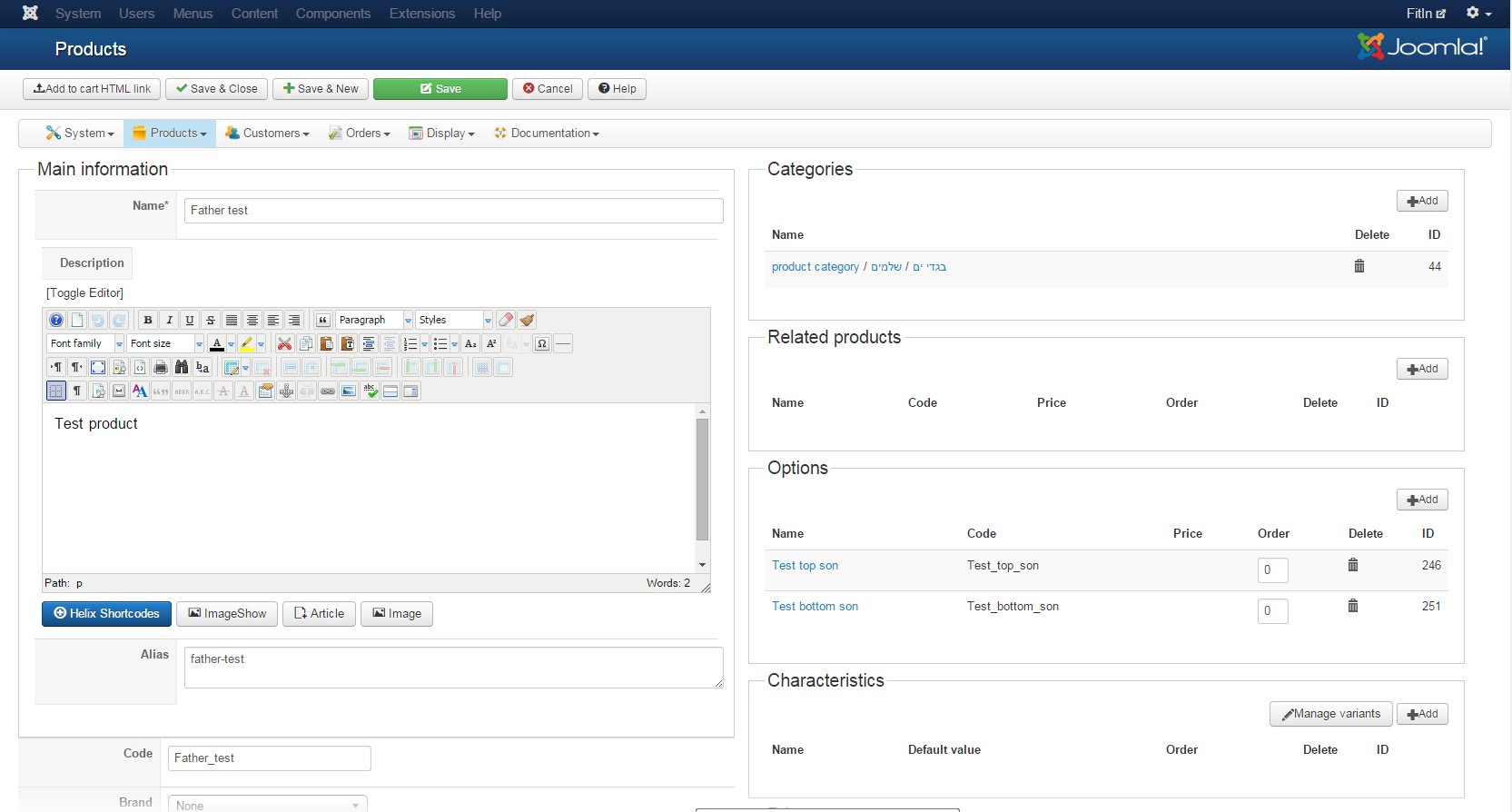
Task: Cancel editing the product
Action: click(548, 89)
